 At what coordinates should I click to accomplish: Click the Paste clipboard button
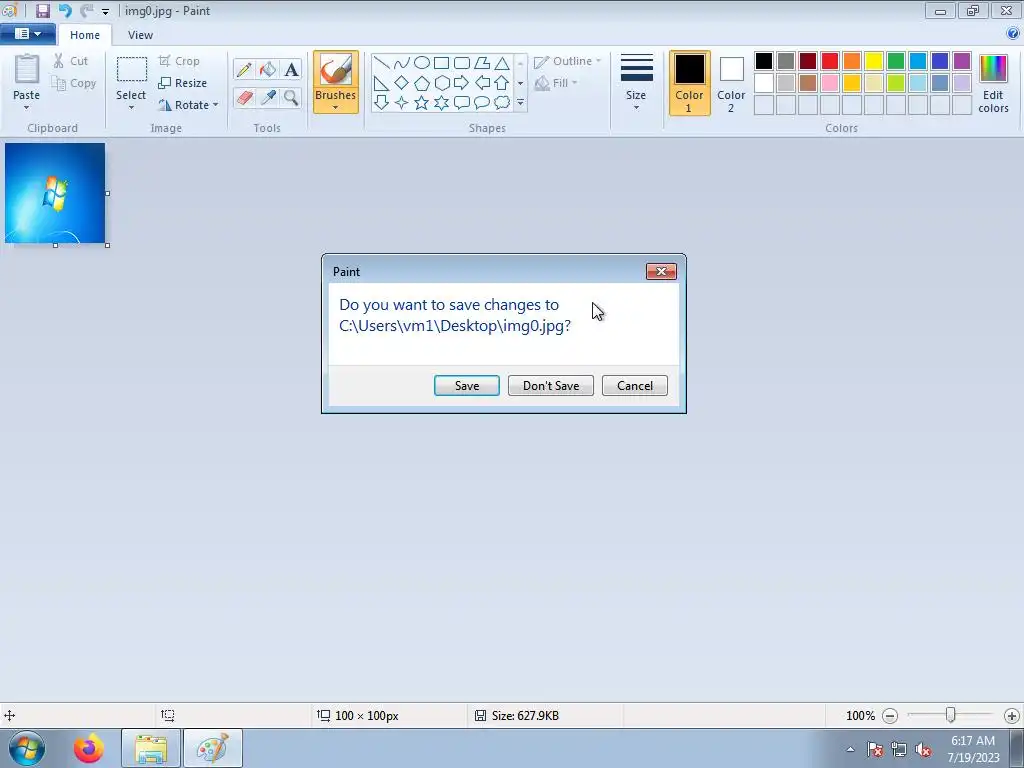click(27, 70)
